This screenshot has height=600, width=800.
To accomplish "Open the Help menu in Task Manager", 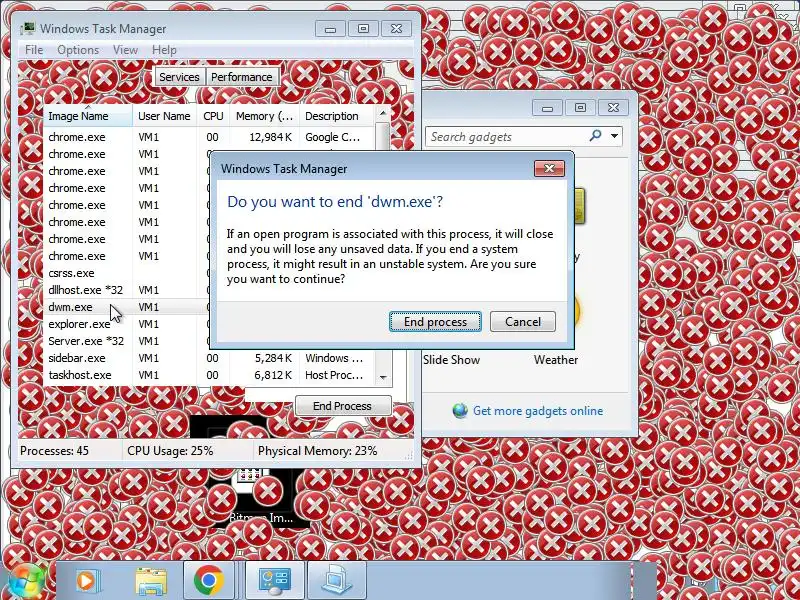I will [x=164, y=50].
